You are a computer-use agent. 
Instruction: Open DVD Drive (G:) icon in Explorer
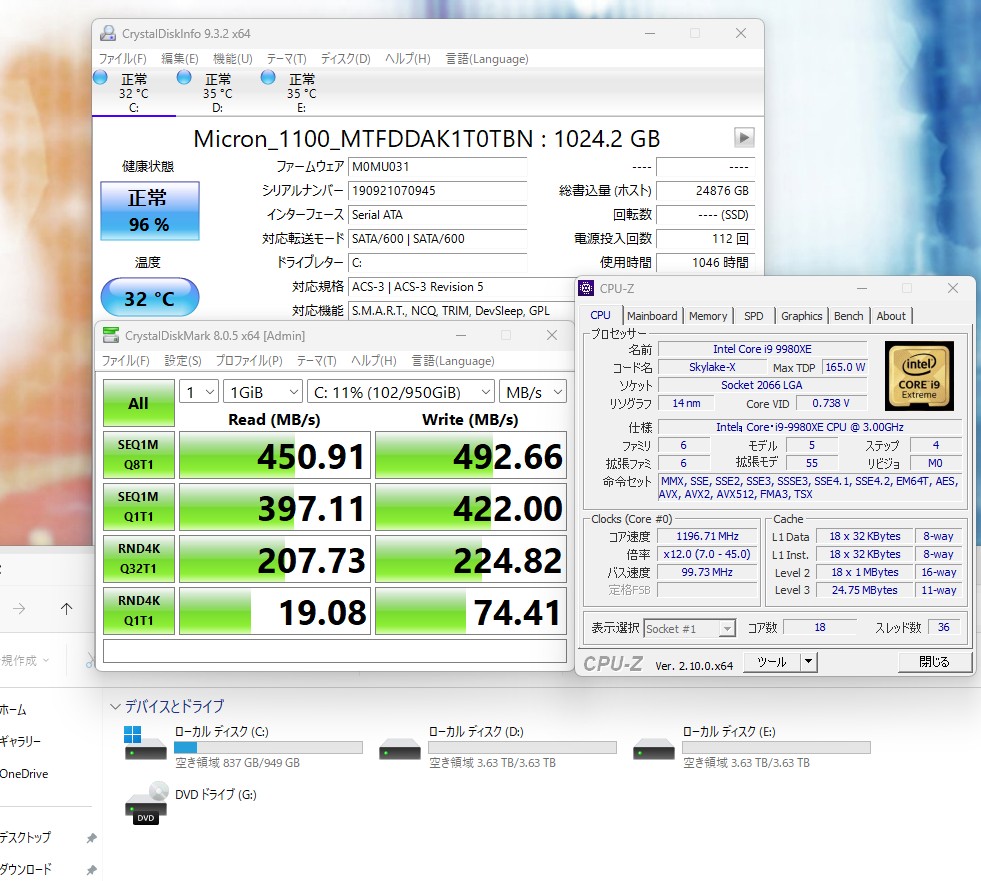point(146,803)
